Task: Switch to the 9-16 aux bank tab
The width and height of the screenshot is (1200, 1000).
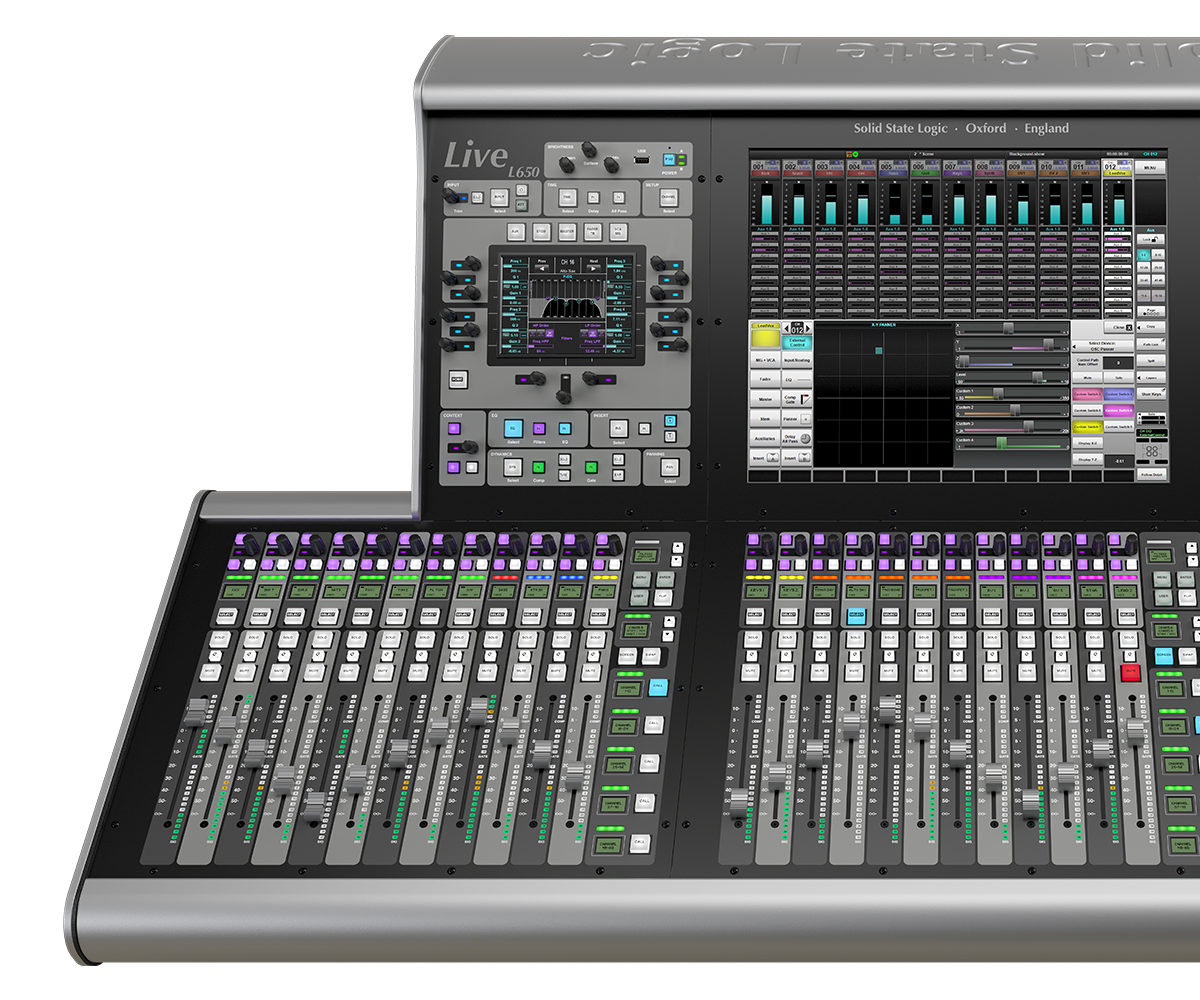Action: 1158,253
